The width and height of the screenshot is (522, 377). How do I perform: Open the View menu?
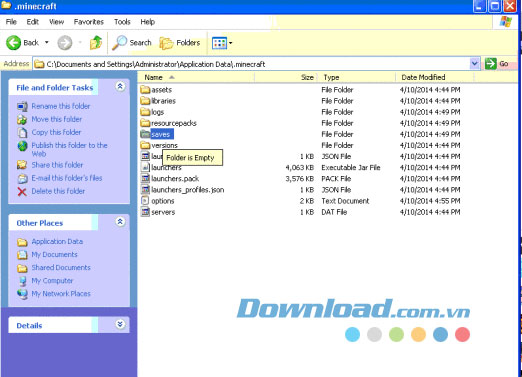tap(56, 22)
